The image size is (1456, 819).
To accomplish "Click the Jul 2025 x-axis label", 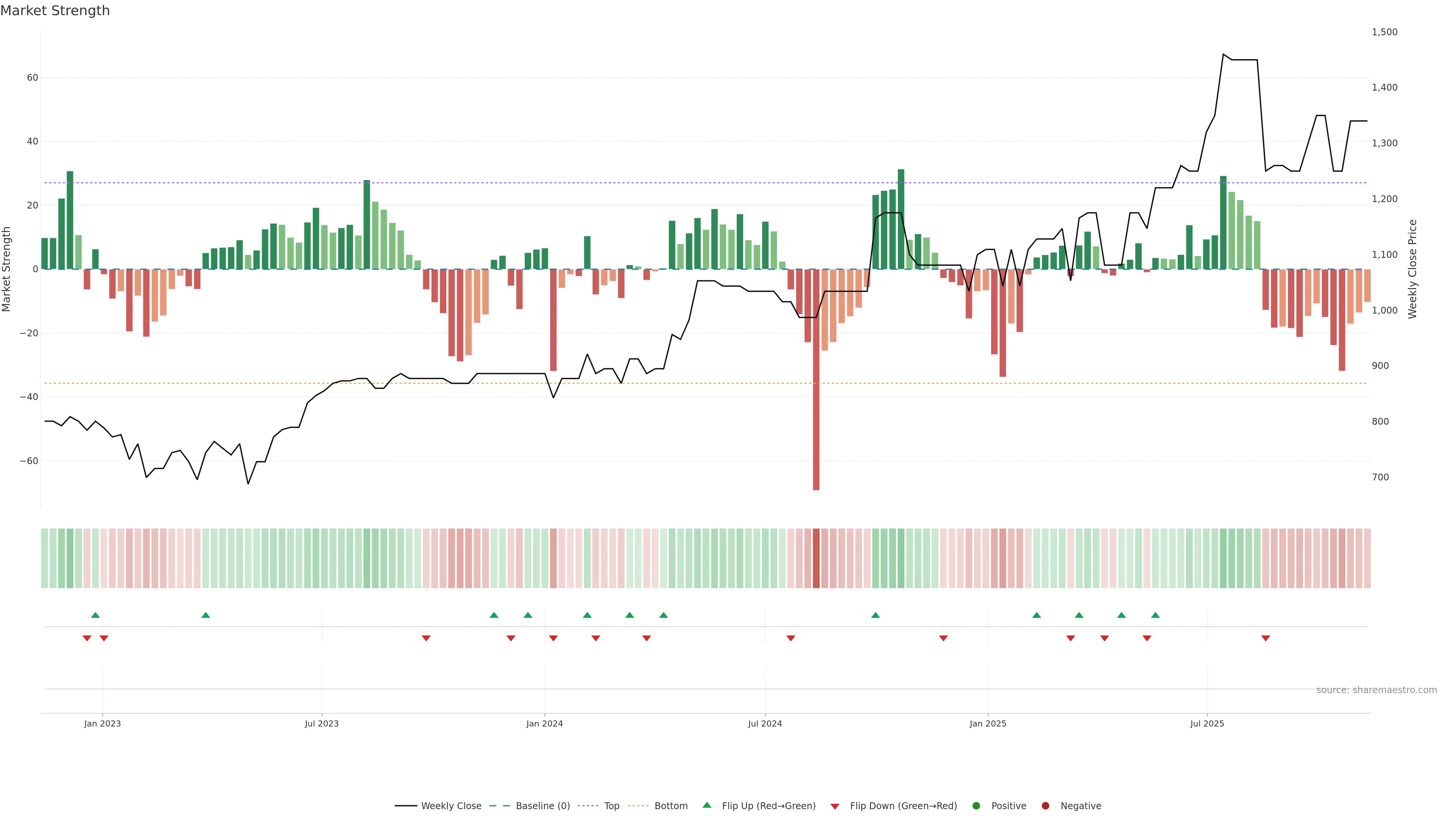I will click(1207, 723).
